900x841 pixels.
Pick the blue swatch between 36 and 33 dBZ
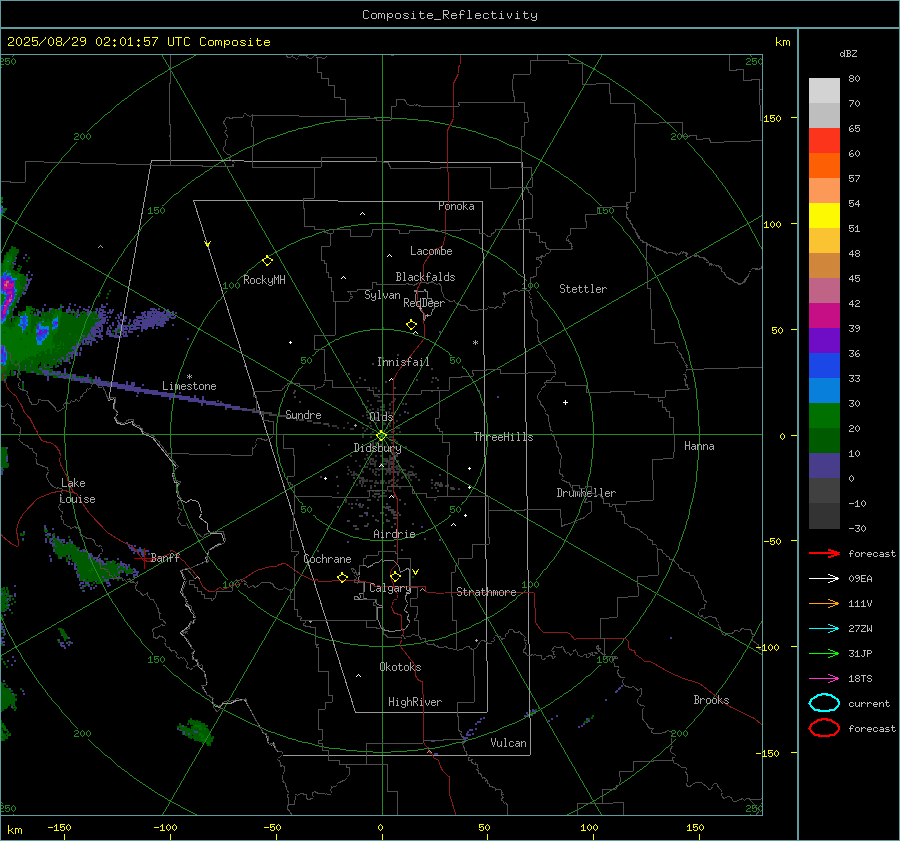pos(824,366)
